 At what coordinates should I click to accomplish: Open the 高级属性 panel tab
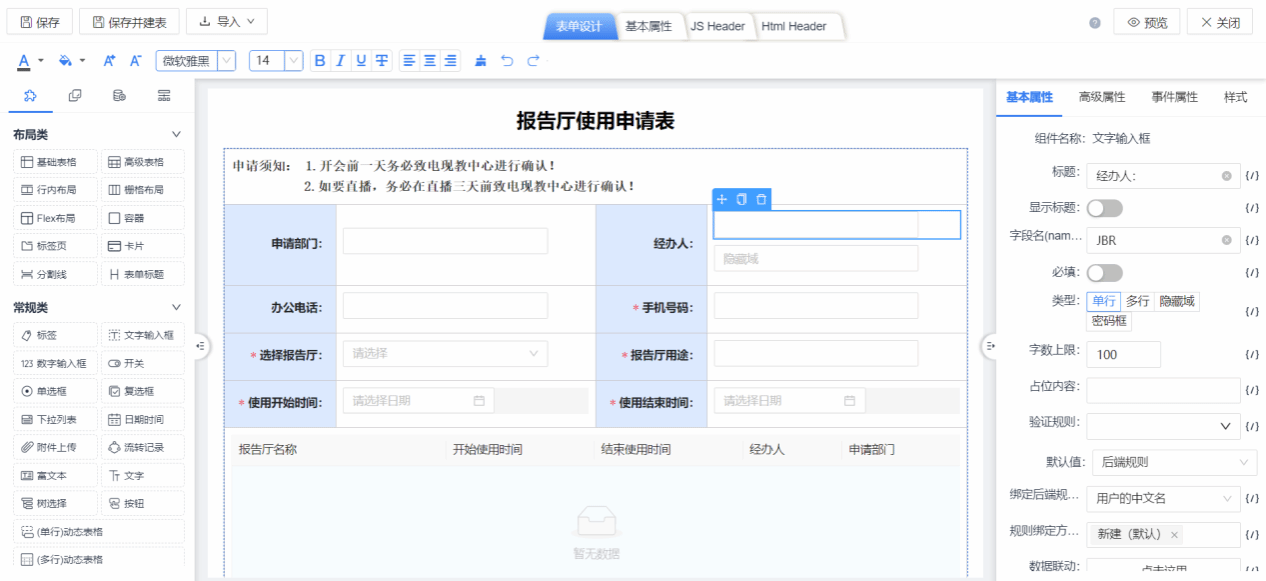[1101, 97]
